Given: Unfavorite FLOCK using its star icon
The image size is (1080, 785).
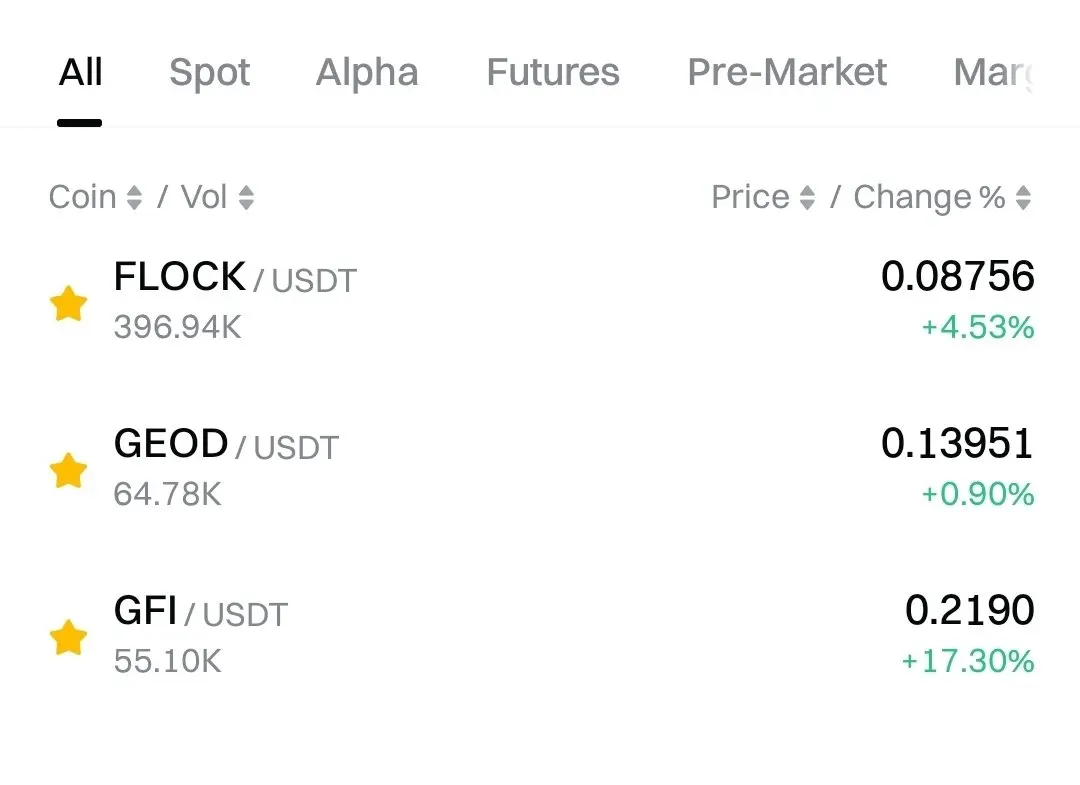Looking at the screenshot, I should point(68,303).
